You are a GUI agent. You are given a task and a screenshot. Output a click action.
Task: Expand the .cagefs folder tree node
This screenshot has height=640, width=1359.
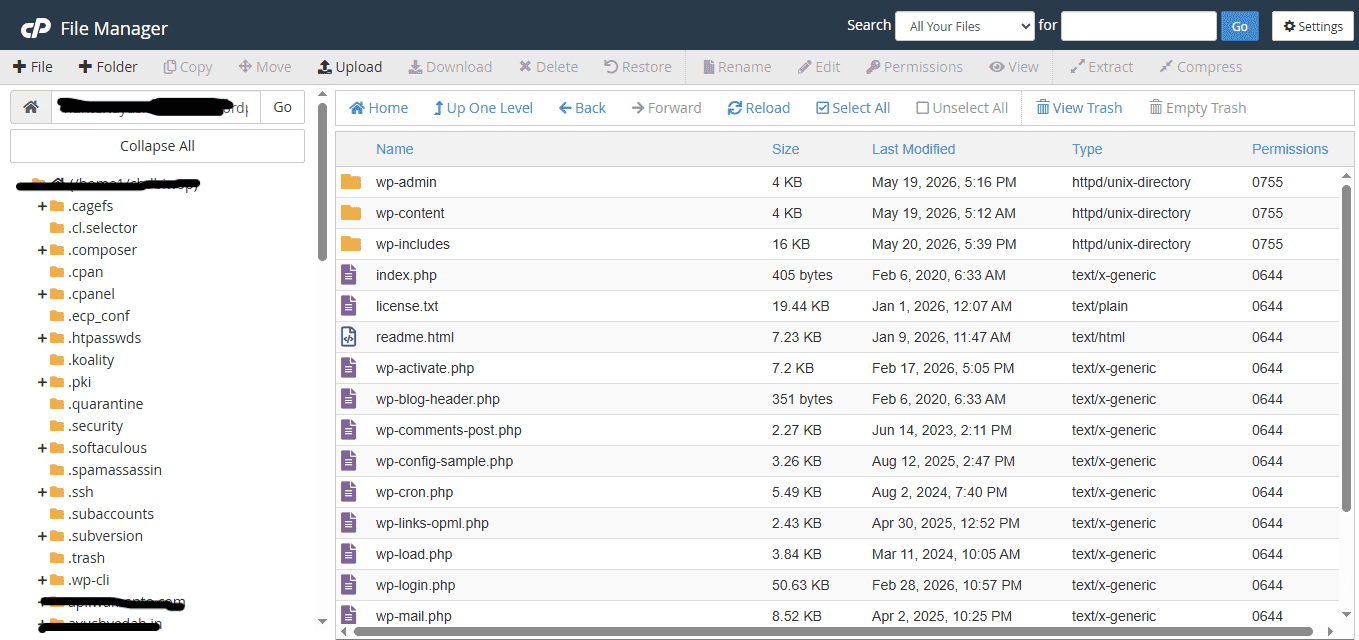tap(42, 206)
